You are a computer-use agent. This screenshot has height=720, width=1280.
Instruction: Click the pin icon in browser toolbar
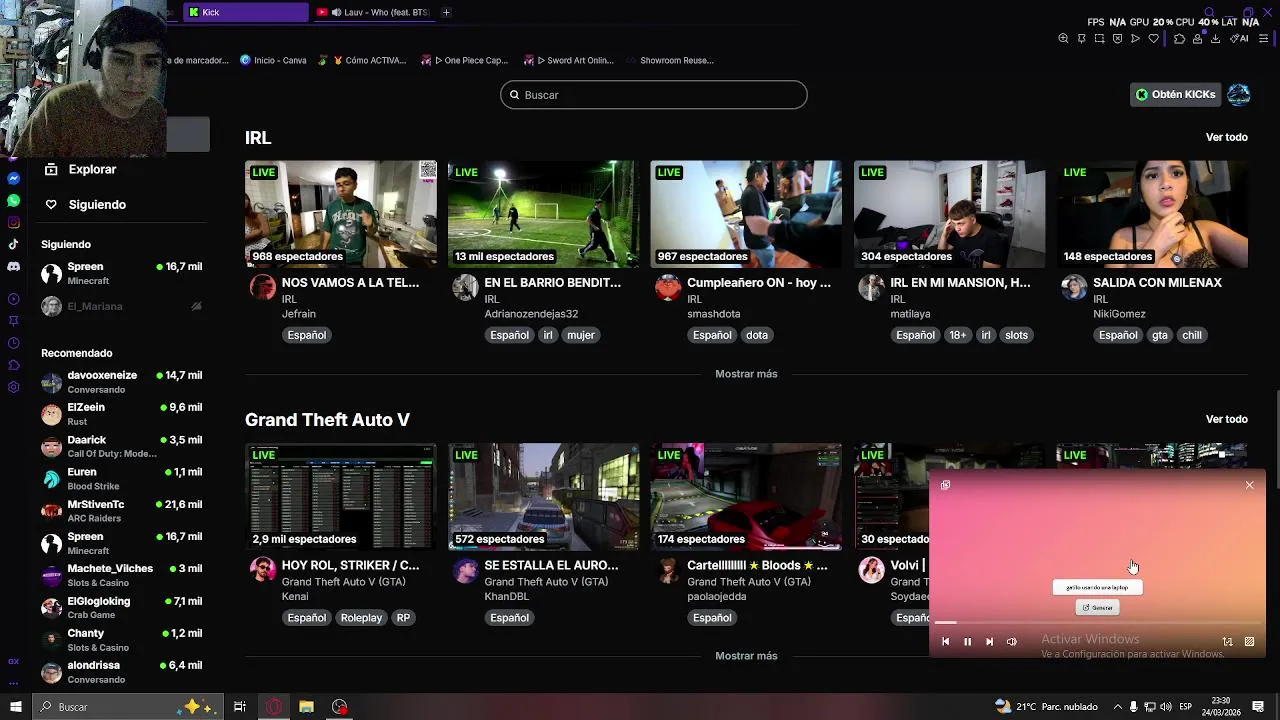[x=1081, y=39]
